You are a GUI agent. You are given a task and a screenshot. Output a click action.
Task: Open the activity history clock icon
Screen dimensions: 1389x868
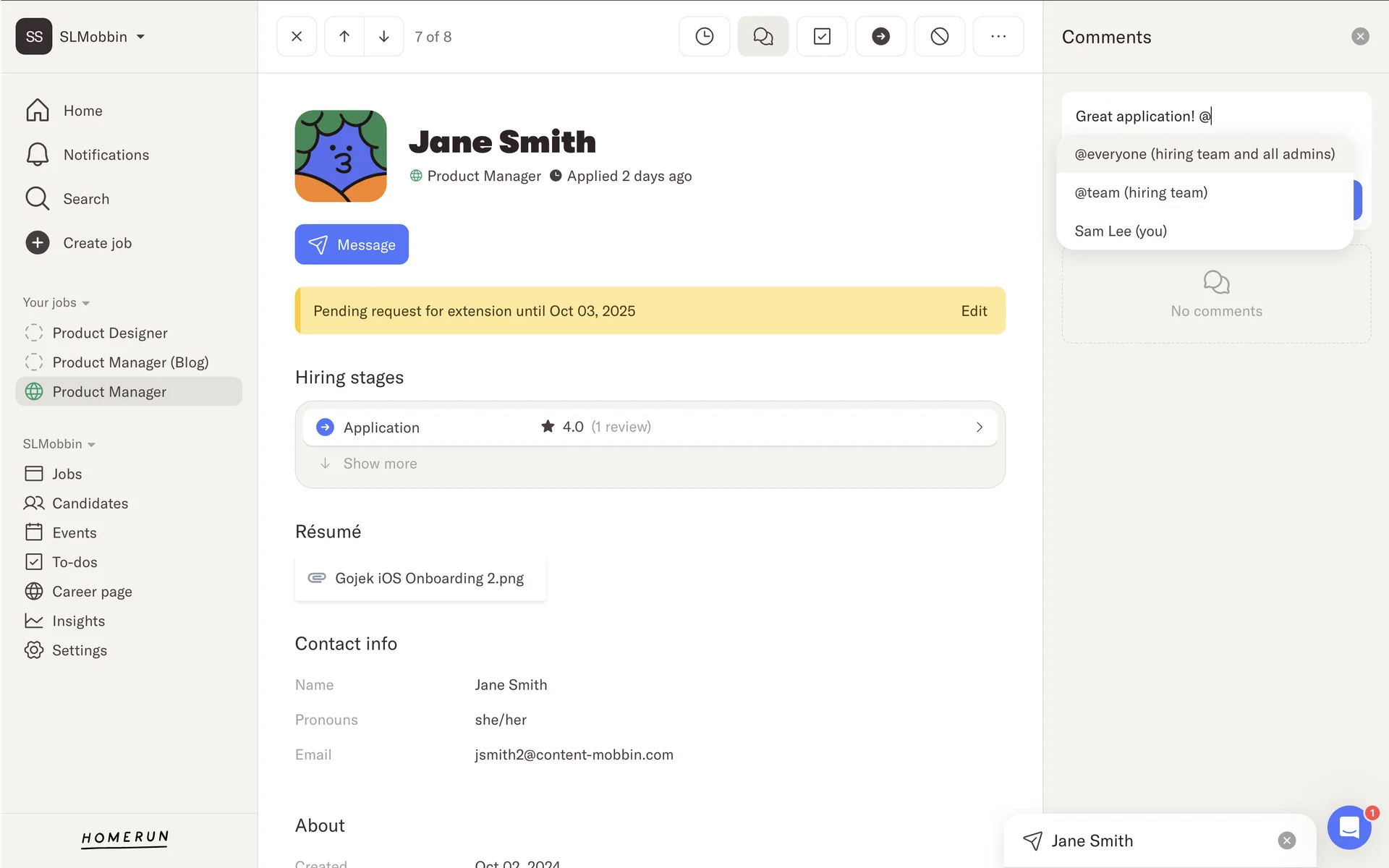coord(704,36)
